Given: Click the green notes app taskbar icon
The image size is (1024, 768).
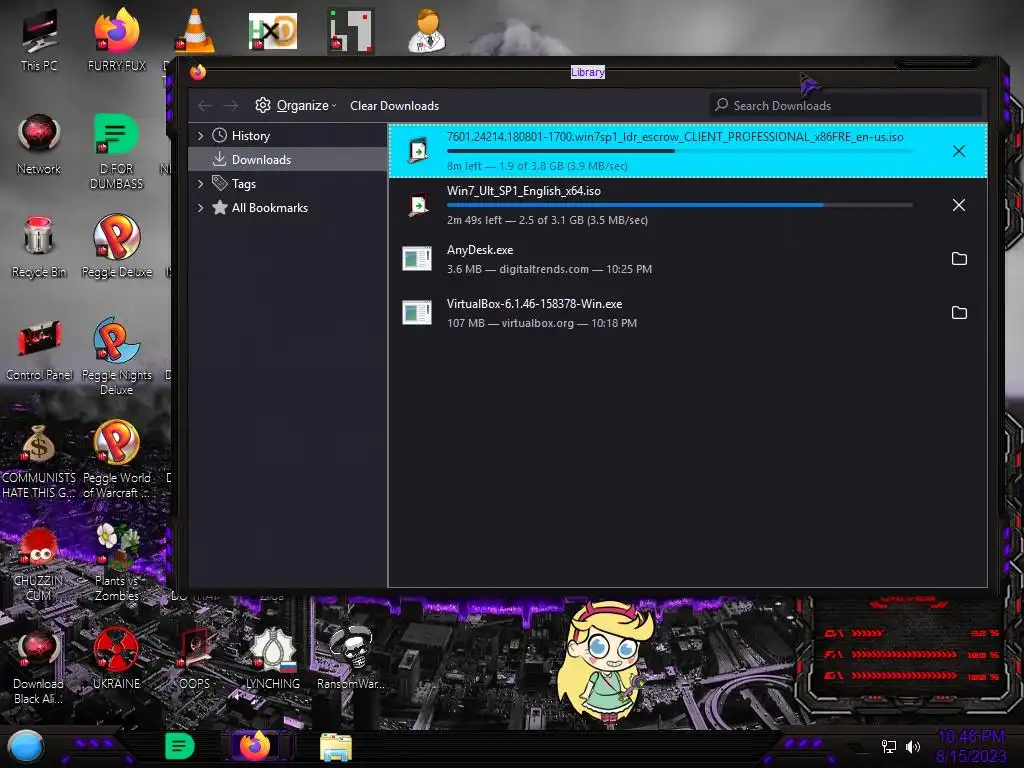Looking at the screenshot, I should pos(180,746).
